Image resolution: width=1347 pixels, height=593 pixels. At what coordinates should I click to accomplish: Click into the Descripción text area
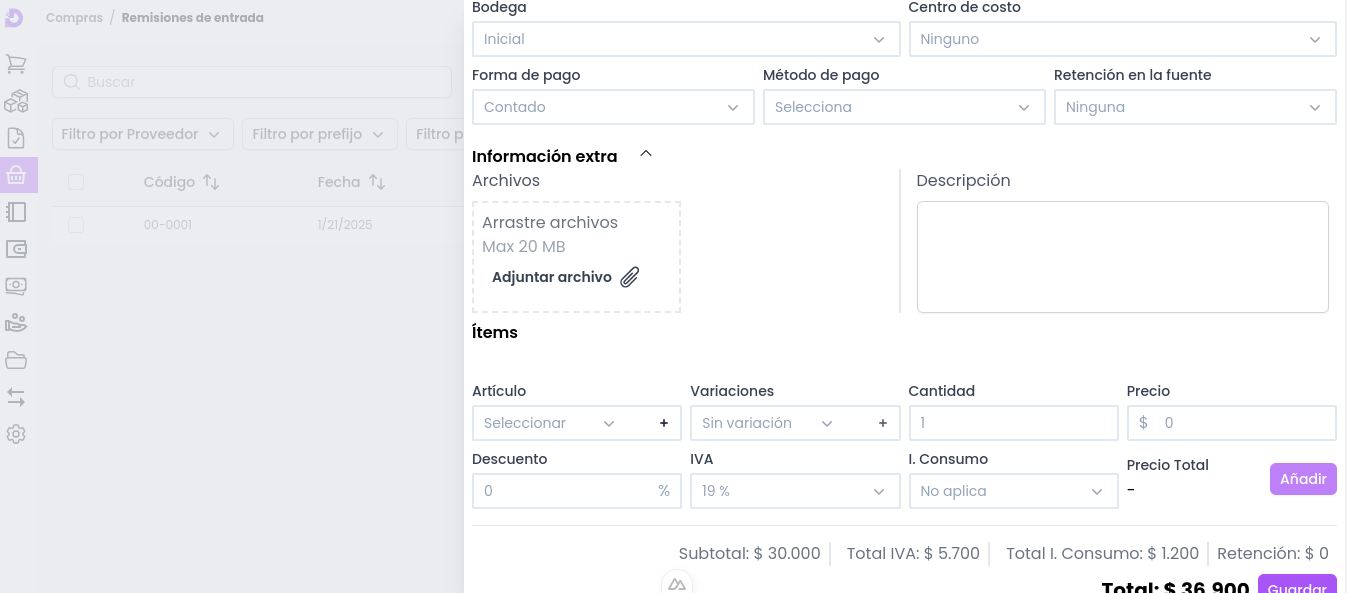[x=1122, y=257]
